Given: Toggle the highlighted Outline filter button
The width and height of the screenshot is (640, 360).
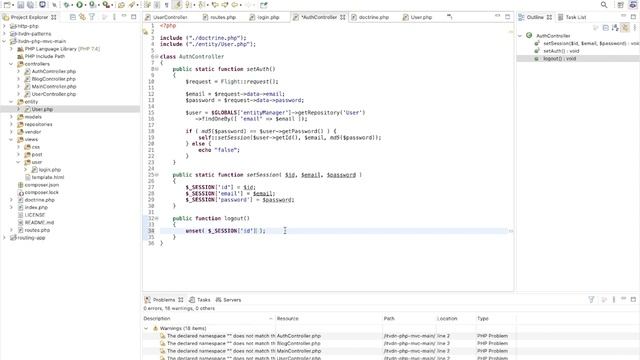Looking at the screenshot, I should (x=625, y=28).
